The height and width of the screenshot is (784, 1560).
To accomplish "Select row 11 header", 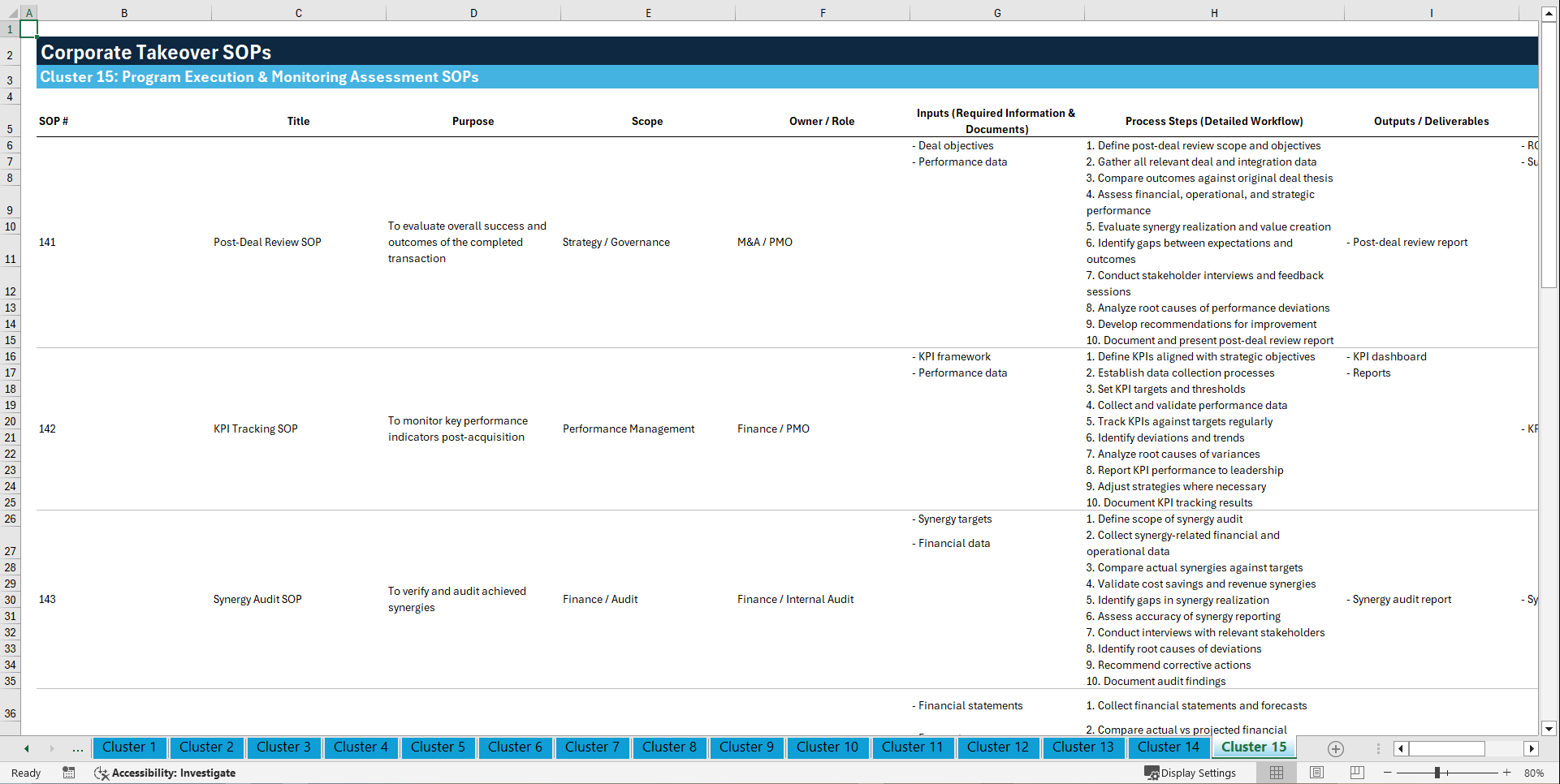I will tap(10, 259).
